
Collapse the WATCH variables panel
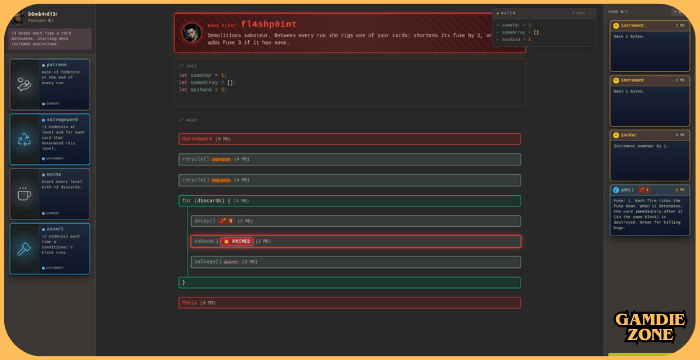[x=590, y=13]
